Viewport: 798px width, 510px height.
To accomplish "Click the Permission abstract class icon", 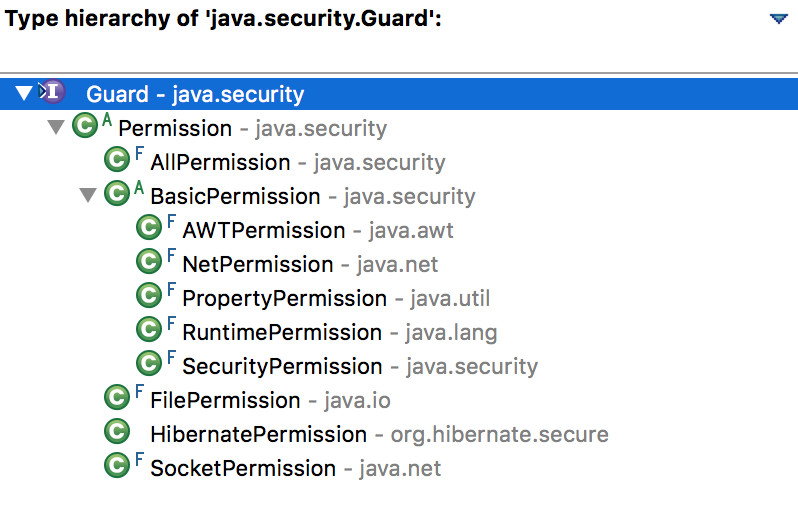I will coord(85,127).
